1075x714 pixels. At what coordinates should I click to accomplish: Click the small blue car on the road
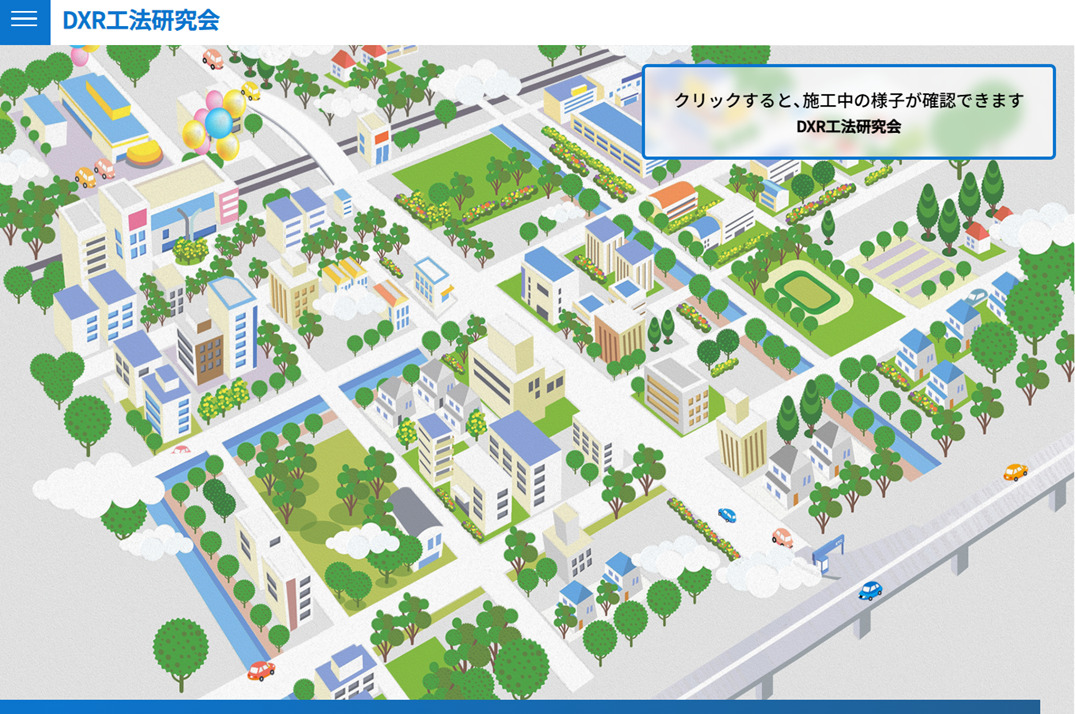tap(727, 514)
